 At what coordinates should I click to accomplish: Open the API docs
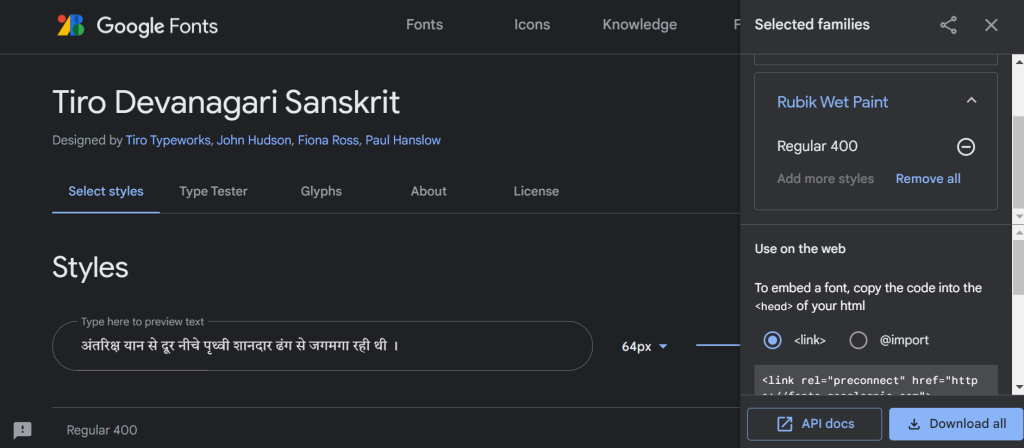tap(814, 424)
